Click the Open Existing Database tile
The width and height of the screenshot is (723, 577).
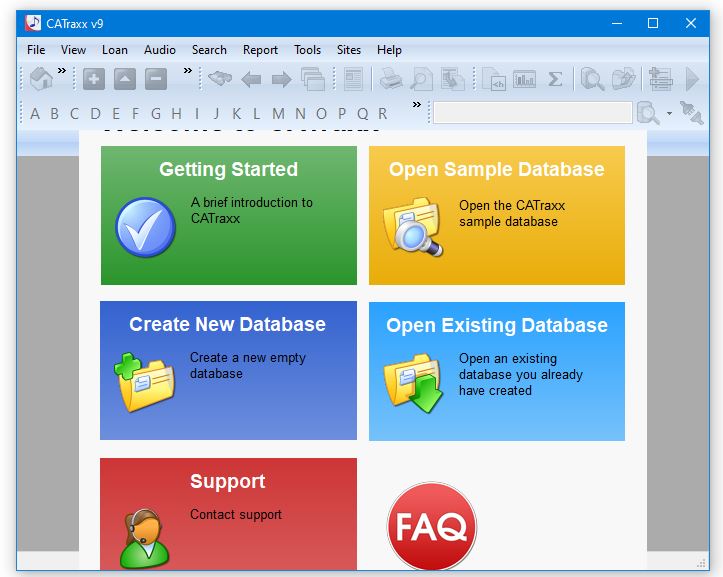[x=497, y=371]
